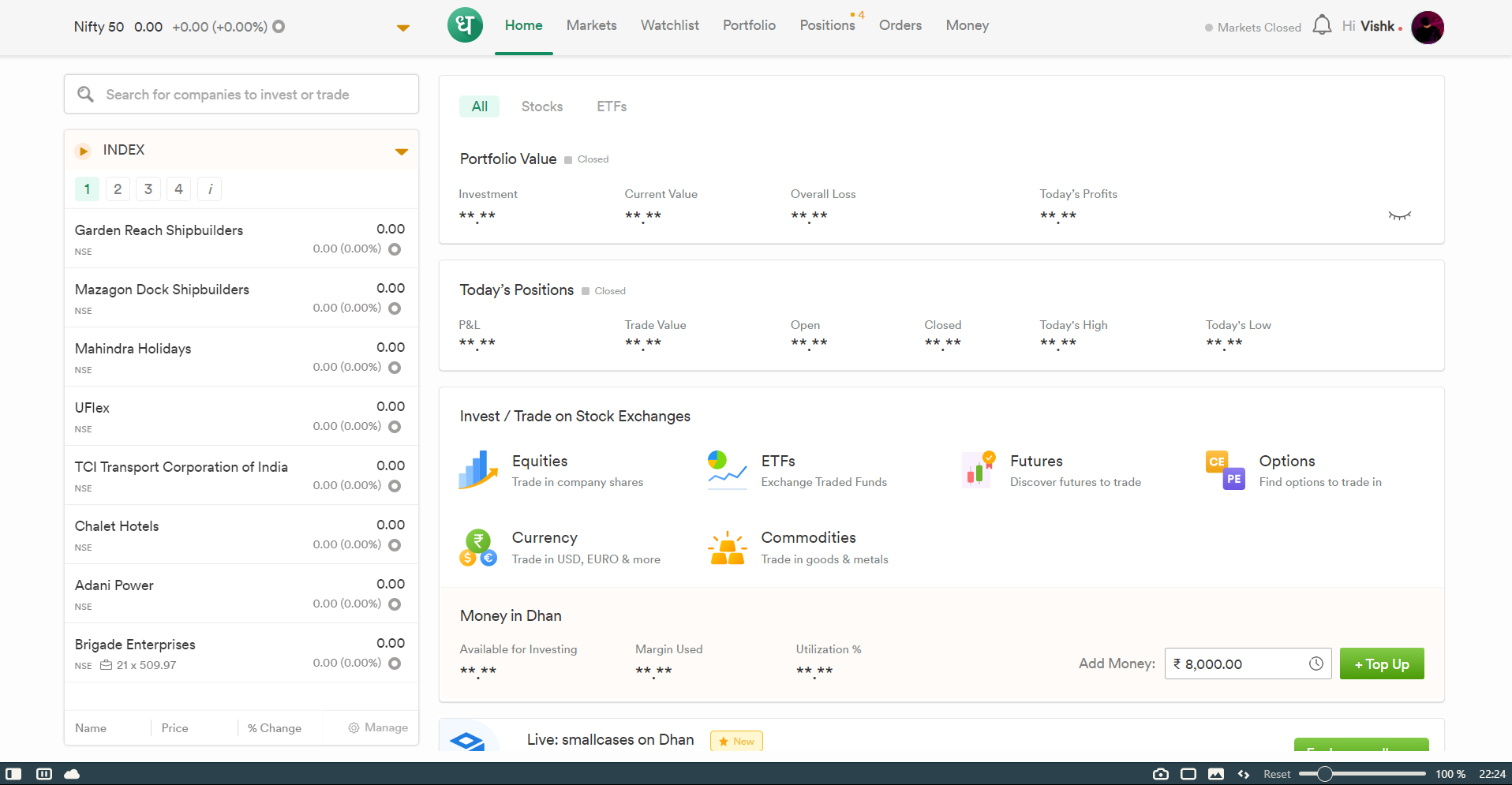The width and height of the screenshot is (1512, 785).
Task: Sort watchlist by Name
Action: tap(91, 728)
